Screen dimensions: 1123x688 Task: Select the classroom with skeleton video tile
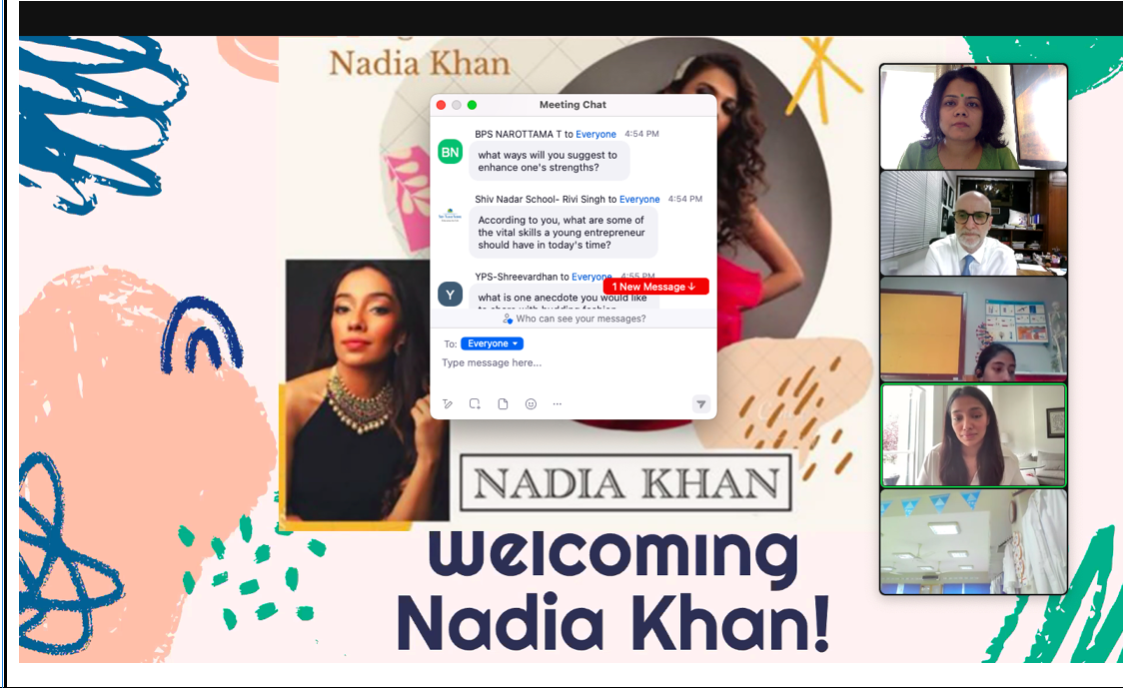(973, 329)
